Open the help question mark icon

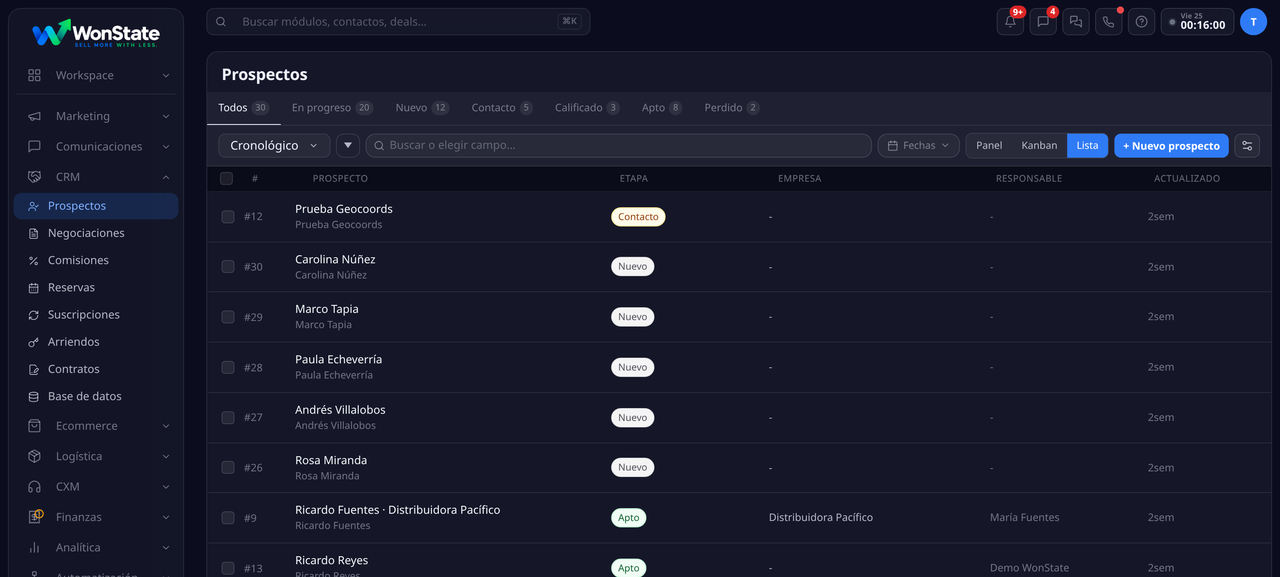[x=1141, y=22]
